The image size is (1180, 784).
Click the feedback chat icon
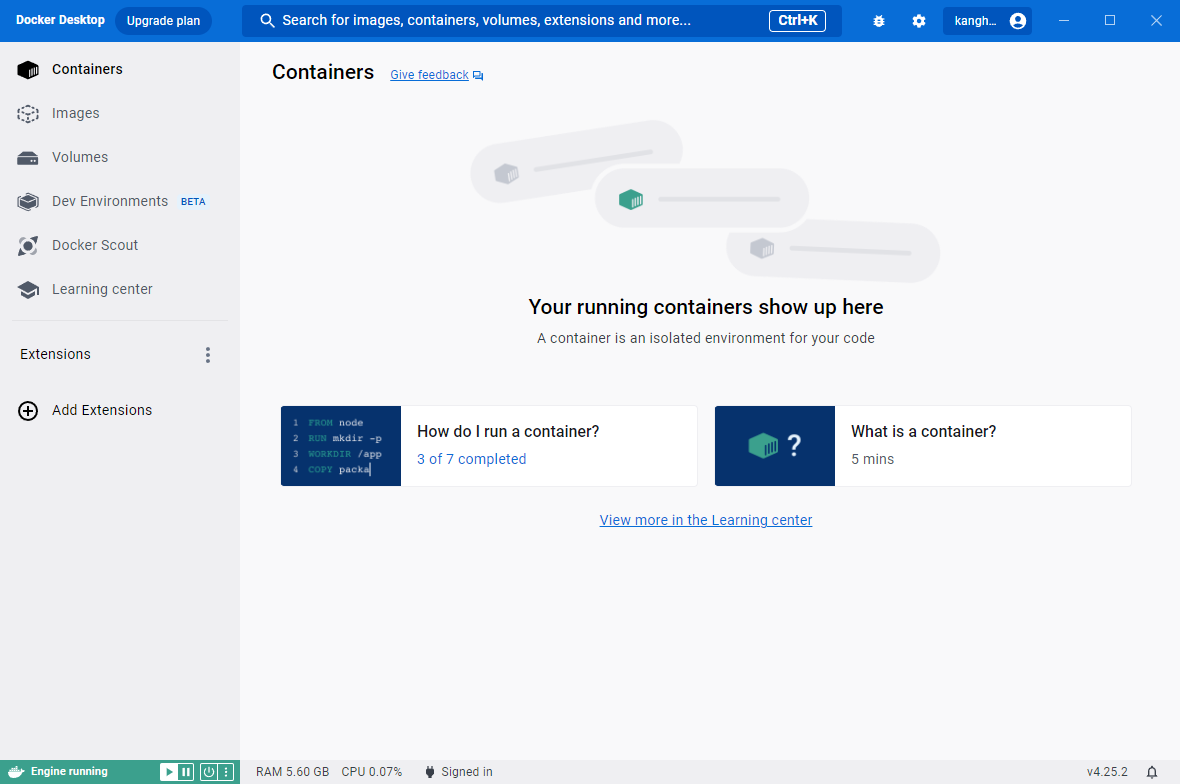coord(478,75)
